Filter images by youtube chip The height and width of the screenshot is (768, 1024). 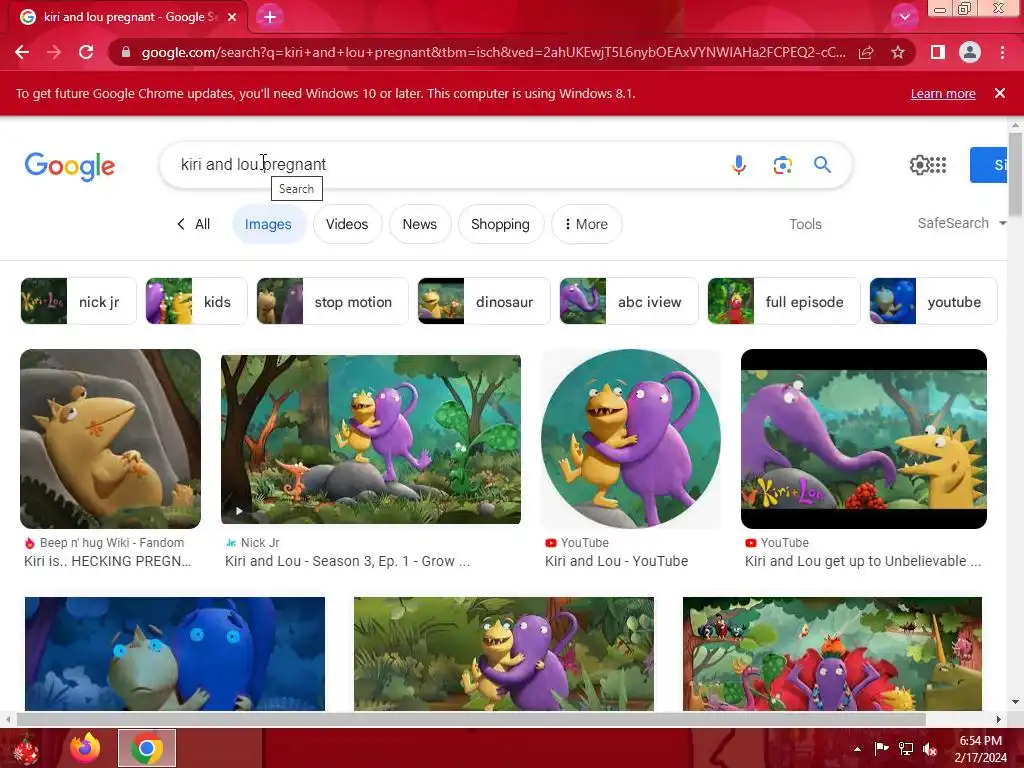pos(933,301)
